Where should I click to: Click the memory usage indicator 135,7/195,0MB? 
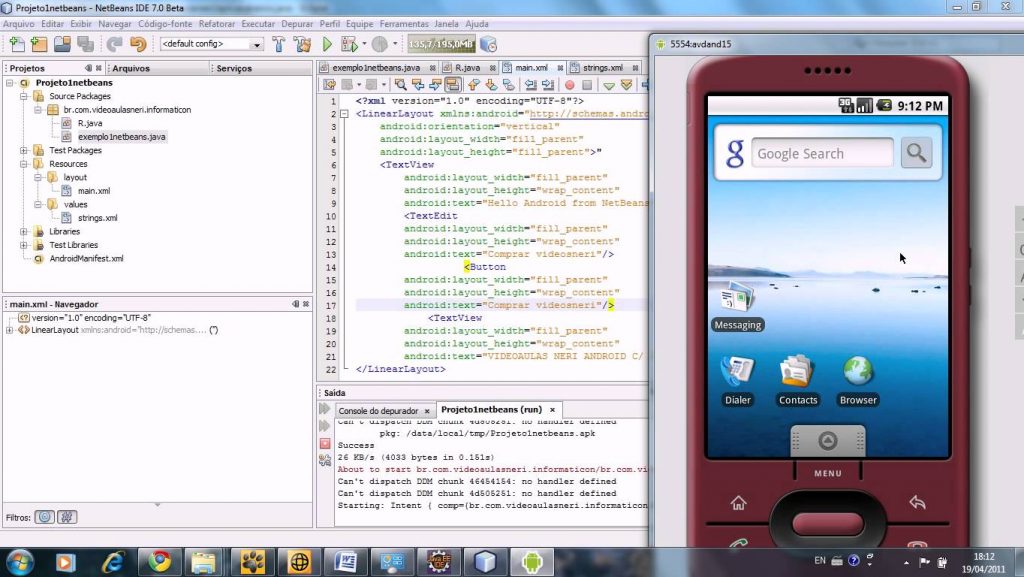tap(441, 44)
